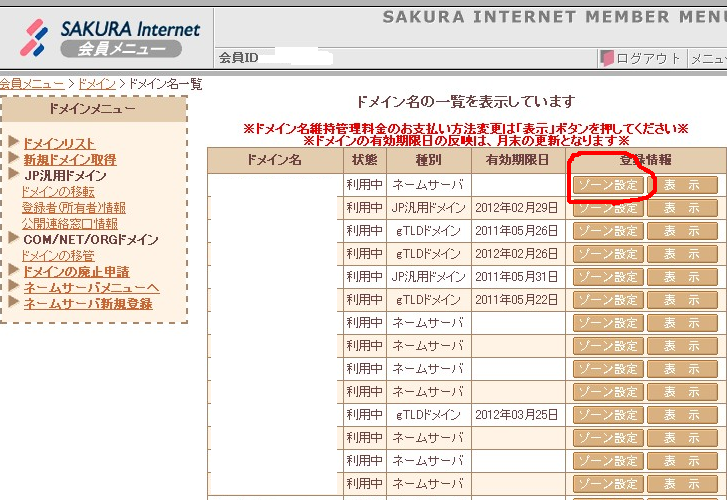Expand the COM/NET/ORGドメイン section arrow
This screenshot has height=500, width=727.
coord(13,239)
